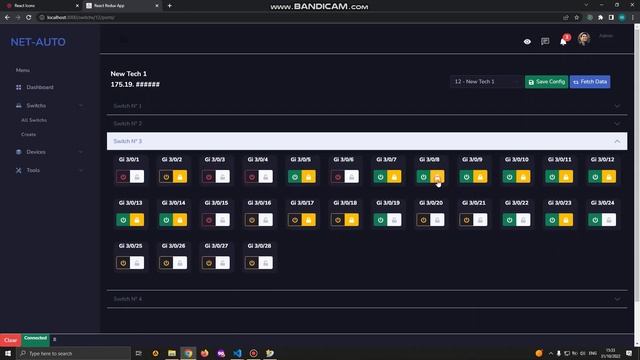Click the lock icon of port Gi 3/0/24
Viewport: 640px width, 360px height.
click(609, 220)
